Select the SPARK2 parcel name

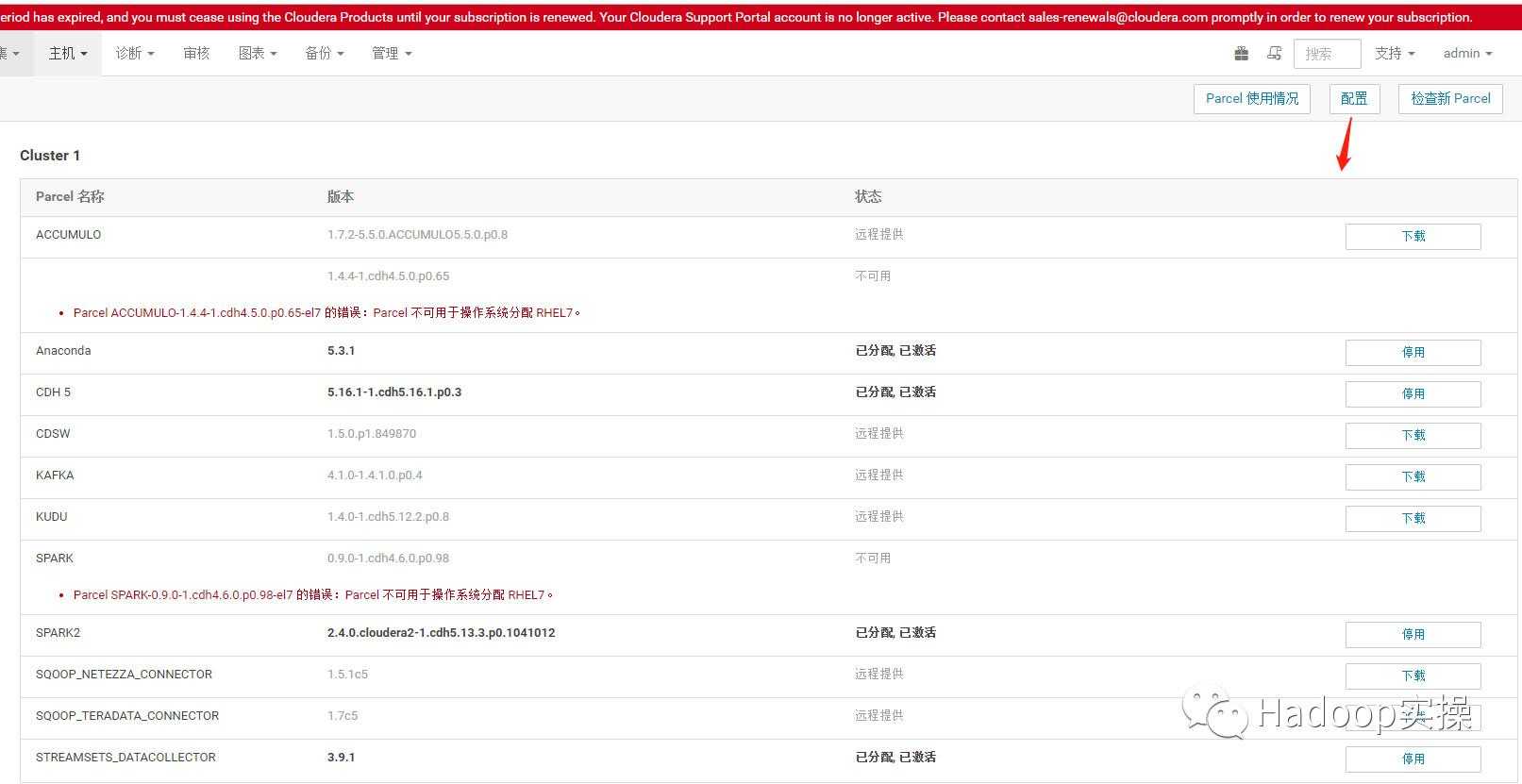[x=58, y=632]
